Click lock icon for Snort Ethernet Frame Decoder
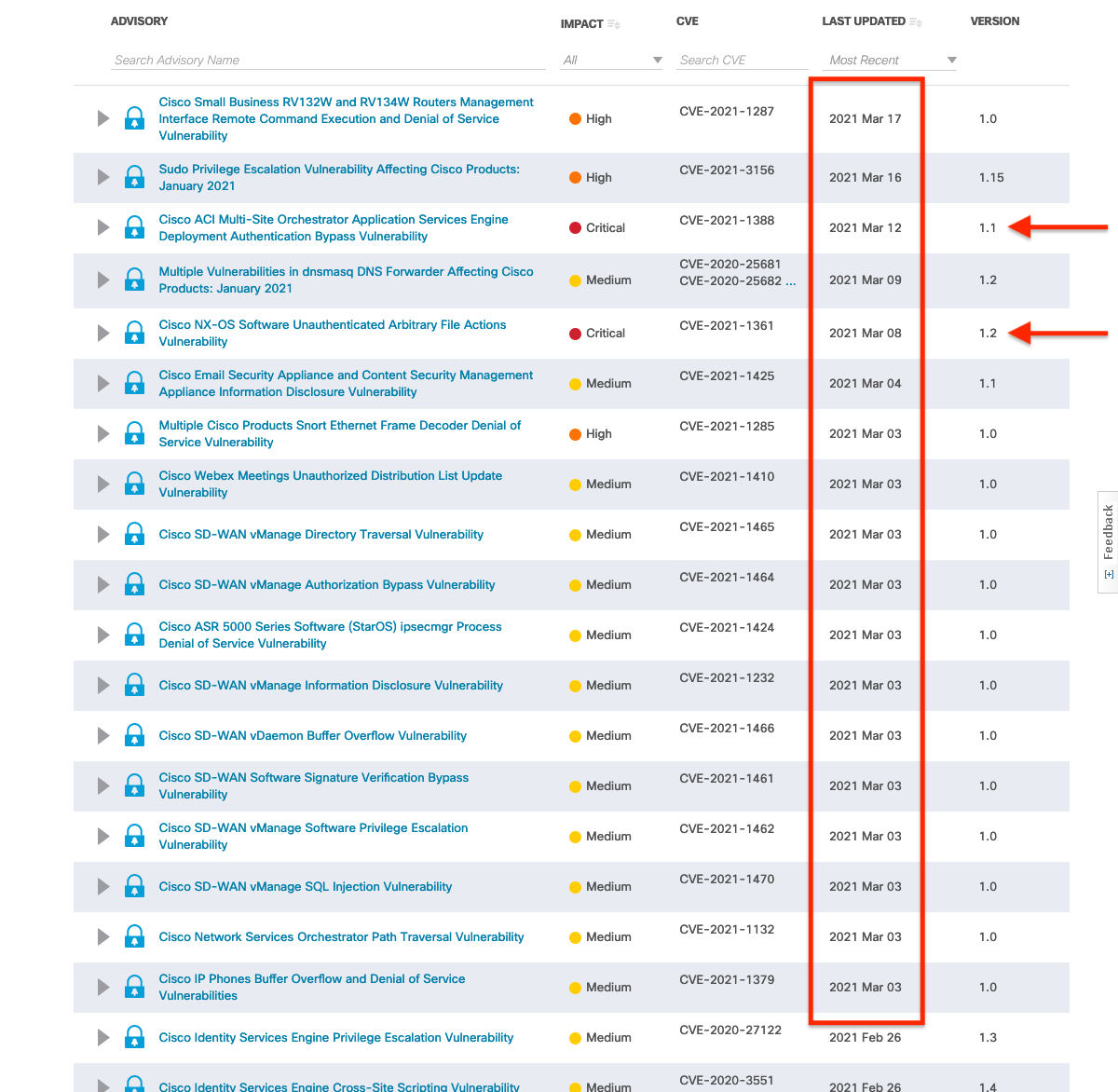Image resolution: width=1118 pixels, height=1092 pixels. pyautogui.click(x=135, y=433)
